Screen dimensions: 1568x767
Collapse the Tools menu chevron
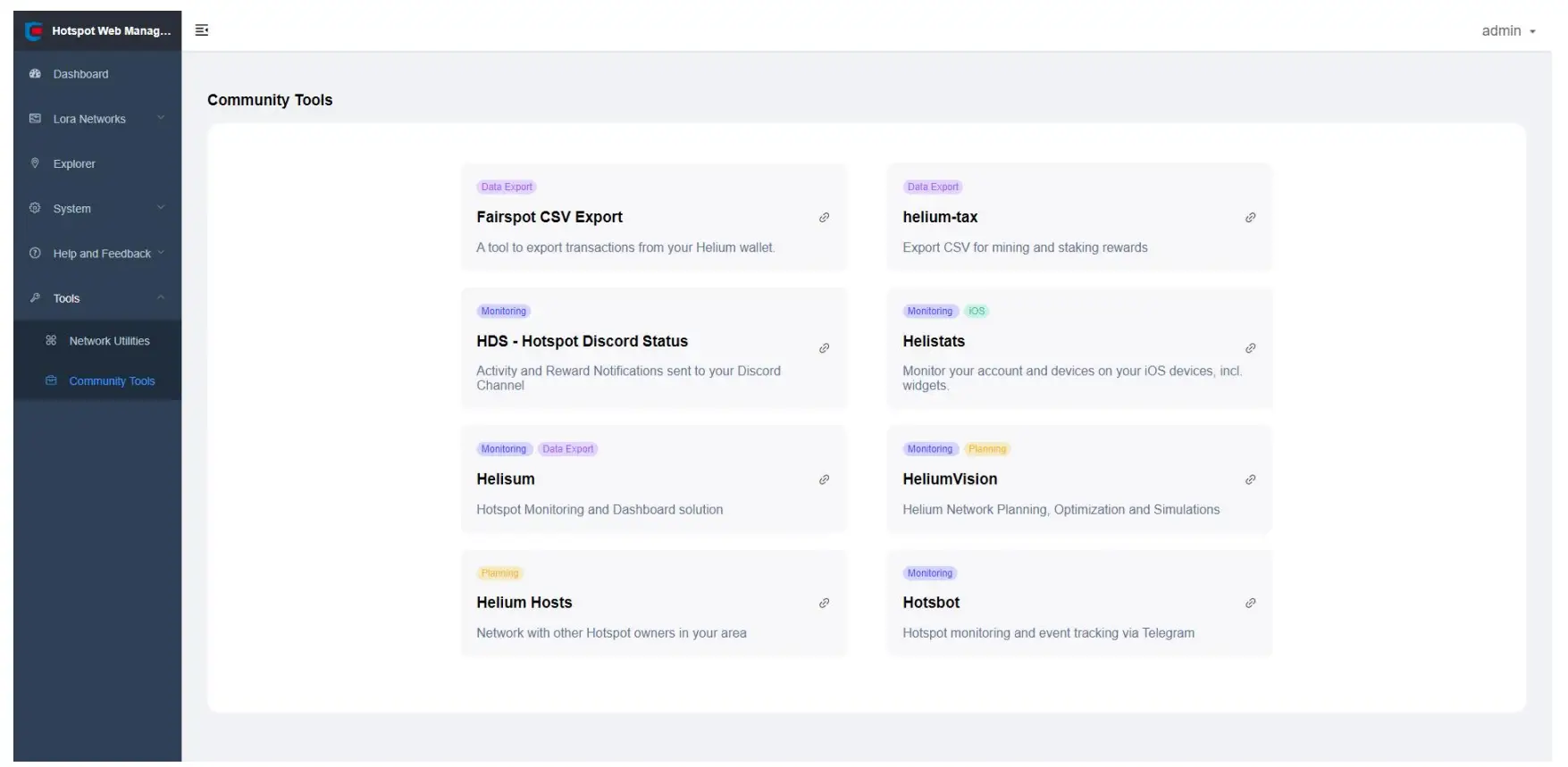pos(161,297)
